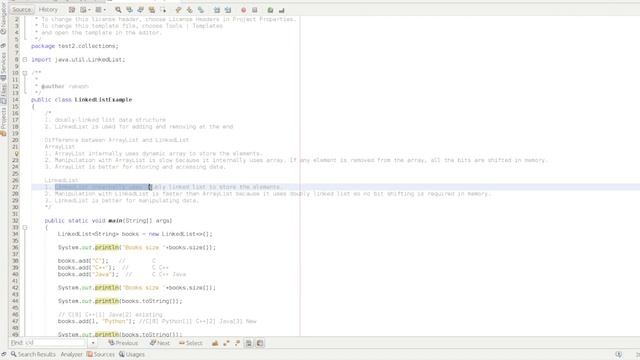
Task: Click the LinkedList<String> books declaration
Action: (135, 234)
